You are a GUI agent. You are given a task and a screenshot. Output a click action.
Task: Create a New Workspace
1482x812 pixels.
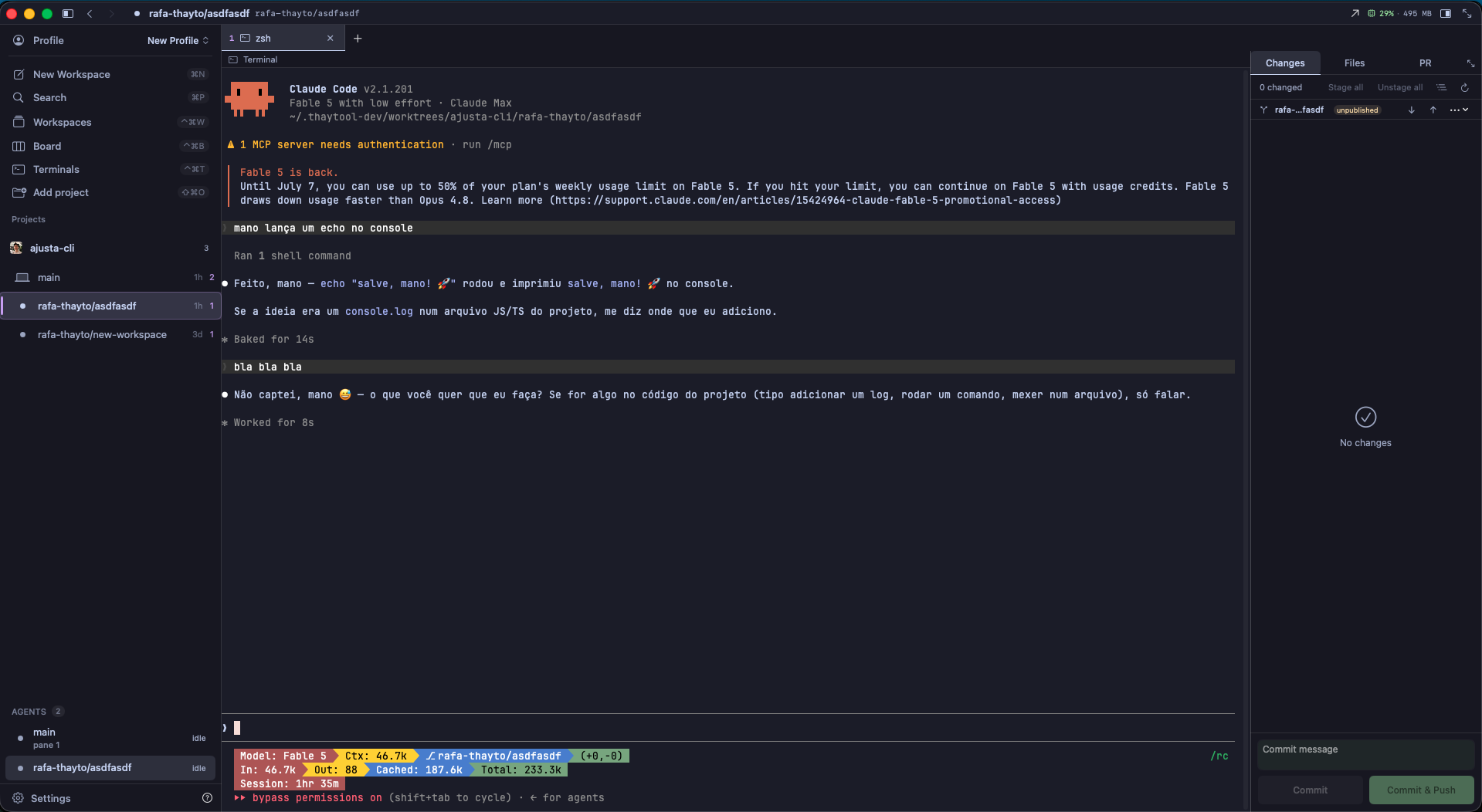click(x=110, y=74)
